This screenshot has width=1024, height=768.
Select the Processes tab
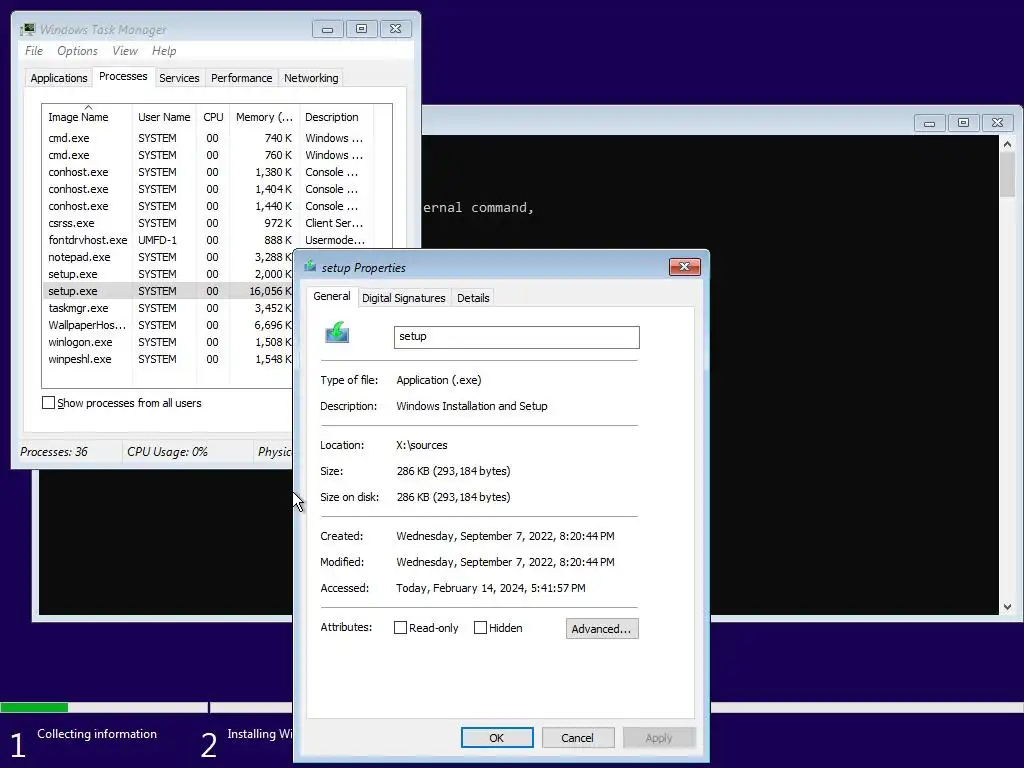(x=123, y=76)
